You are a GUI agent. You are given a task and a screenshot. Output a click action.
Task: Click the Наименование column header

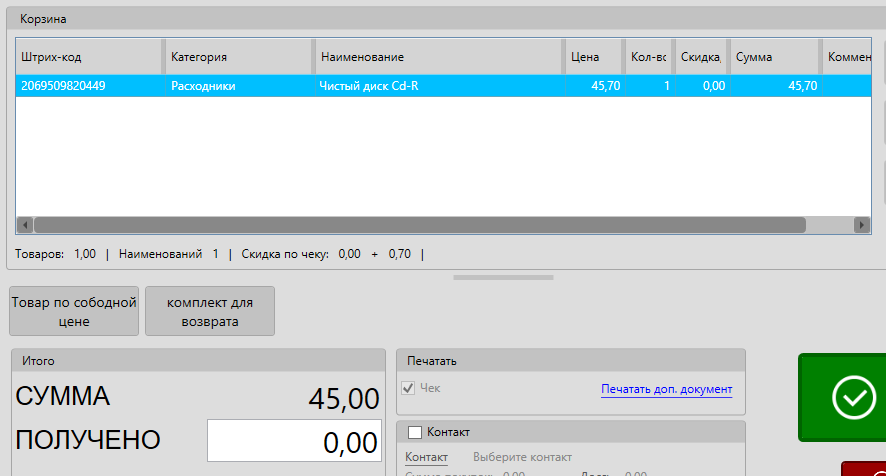[438, 57]
